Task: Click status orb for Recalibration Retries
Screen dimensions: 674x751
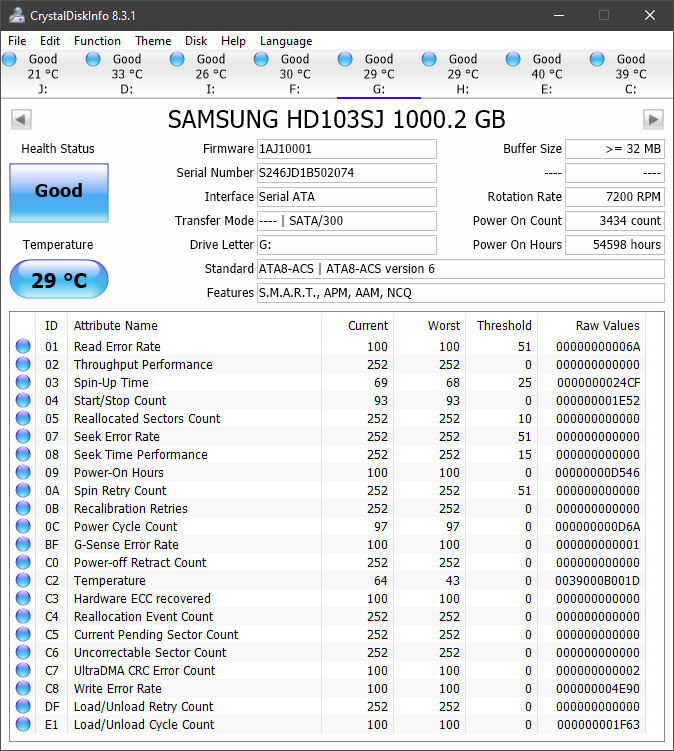Action: tap(23, 508)
